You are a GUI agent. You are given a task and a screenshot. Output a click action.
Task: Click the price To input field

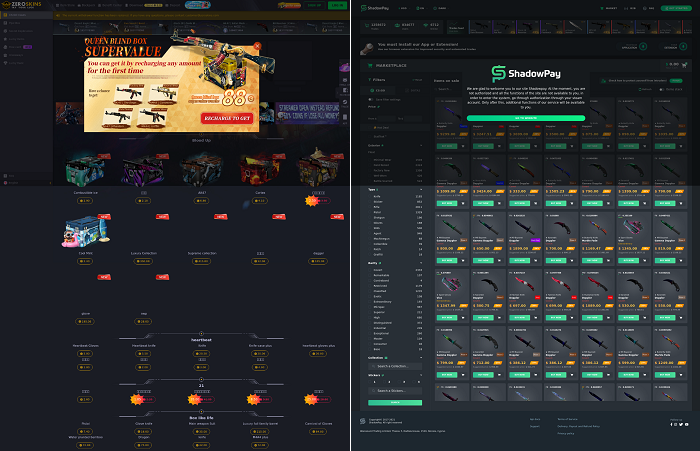[x=413, y=118]
